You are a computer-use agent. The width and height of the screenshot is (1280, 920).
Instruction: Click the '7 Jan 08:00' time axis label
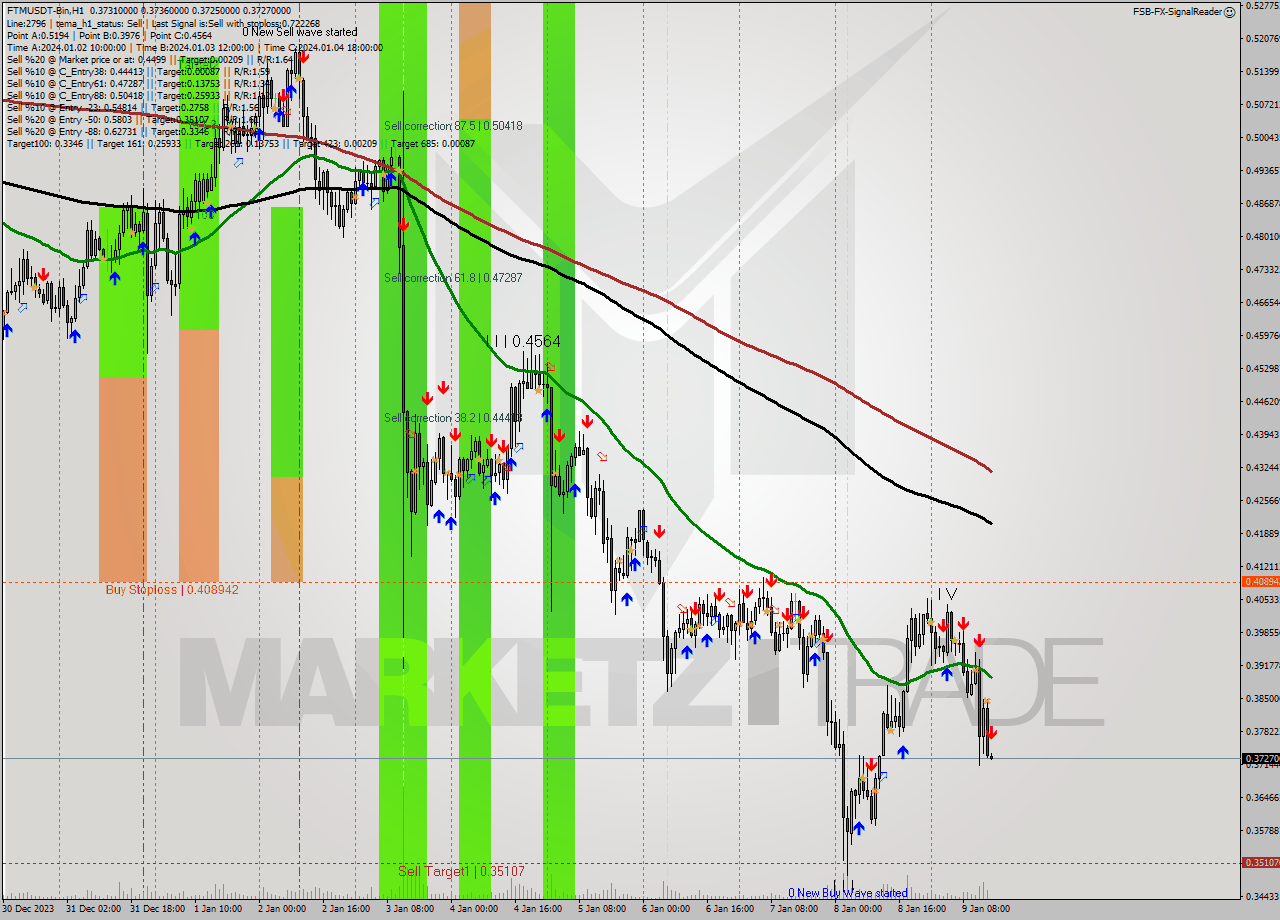pos(793,908)
